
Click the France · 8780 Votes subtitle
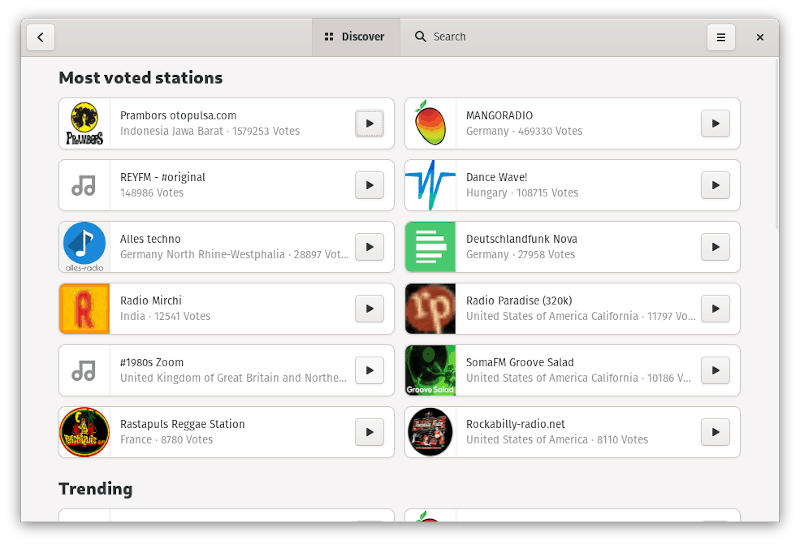point(166,440)
